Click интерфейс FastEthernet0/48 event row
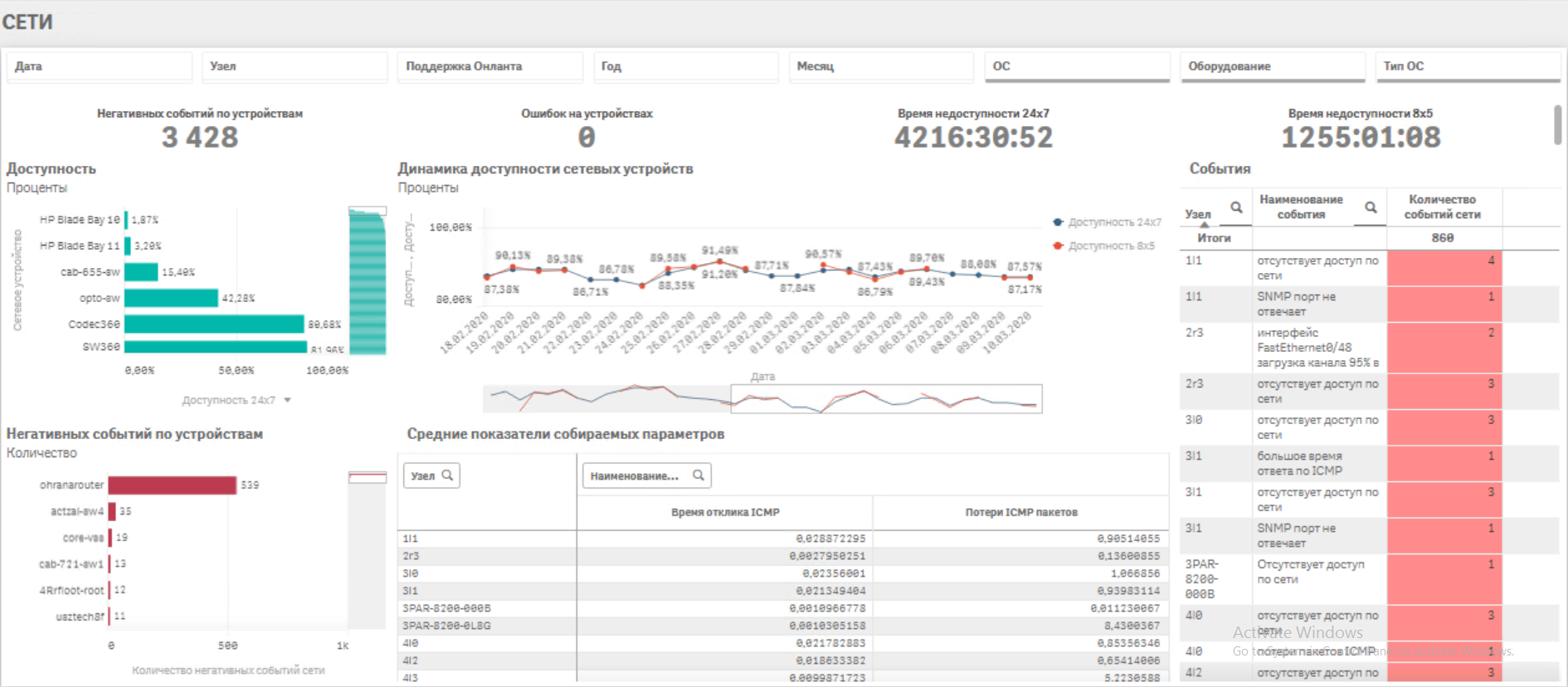The height and width of the screenshot is (687, 1568). (1317, 348)
